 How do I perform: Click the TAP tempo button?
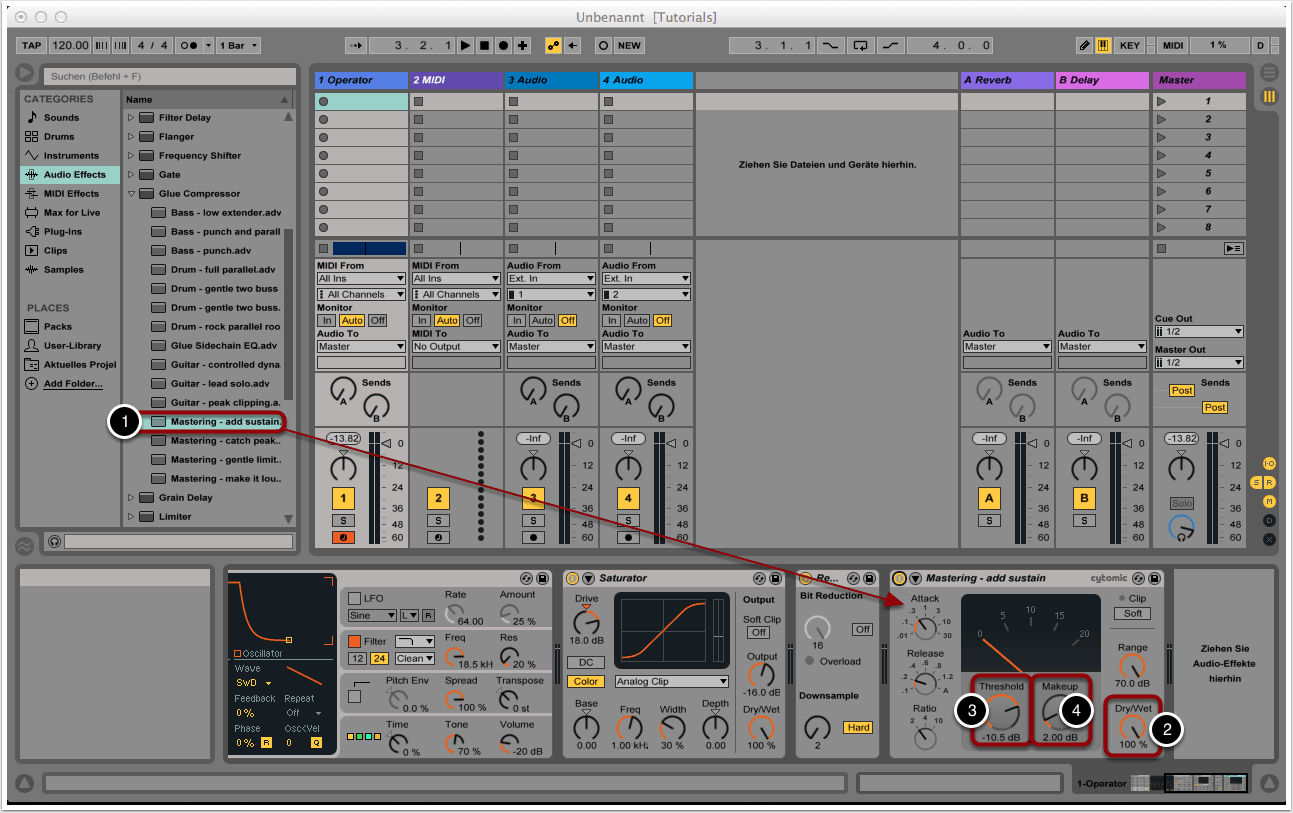pyautogui.click(x=32, y=46)
